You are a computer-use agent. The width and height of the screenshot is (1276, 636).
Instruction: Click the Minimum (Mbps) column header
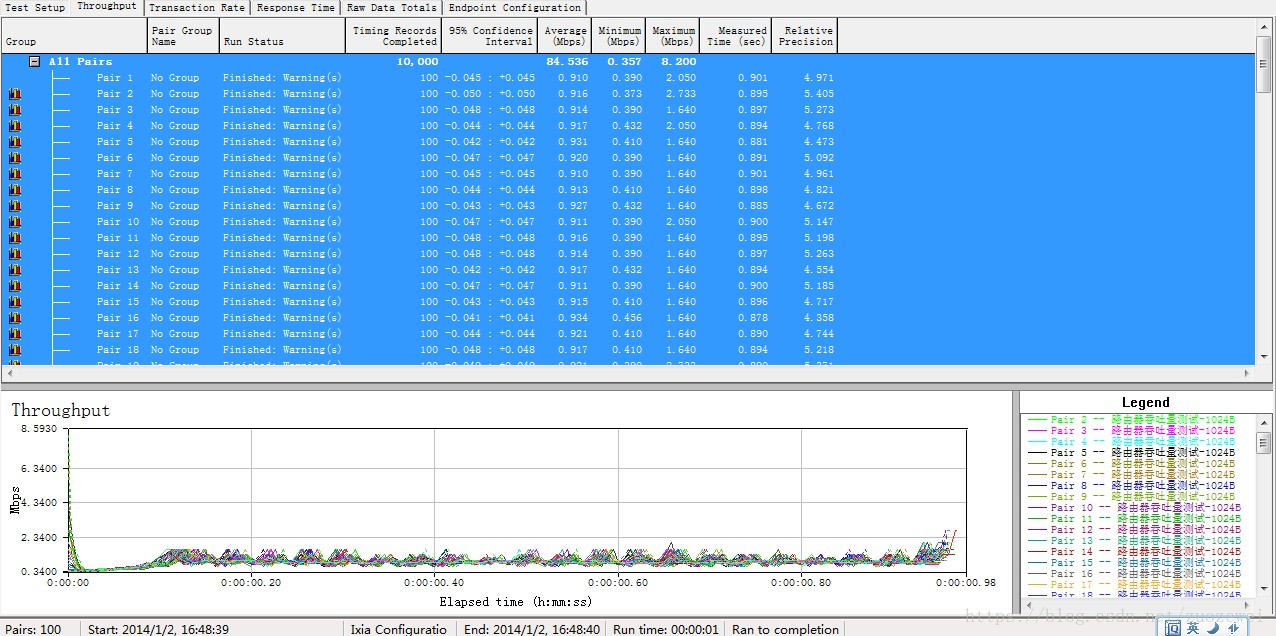(x=619, y=36)
